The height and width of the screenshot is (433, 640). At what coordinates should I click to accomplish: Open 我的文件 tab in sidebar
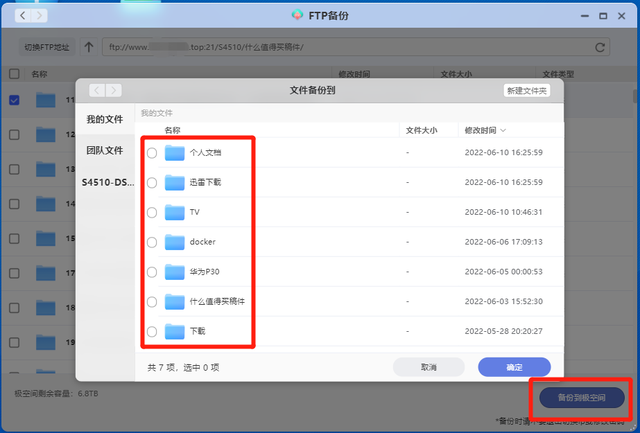(x=105, y=119)
